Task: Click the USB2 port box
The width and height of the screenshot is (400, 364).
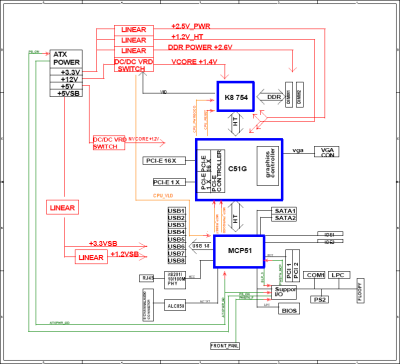Action: [x=177, y=218]
